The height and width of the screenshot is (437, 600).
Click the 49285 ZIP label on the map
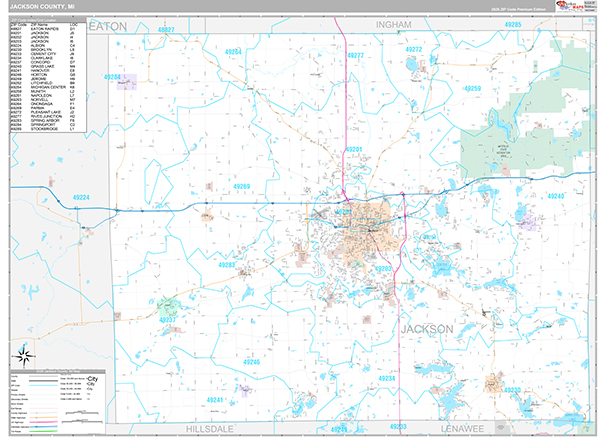click(513, 25)
